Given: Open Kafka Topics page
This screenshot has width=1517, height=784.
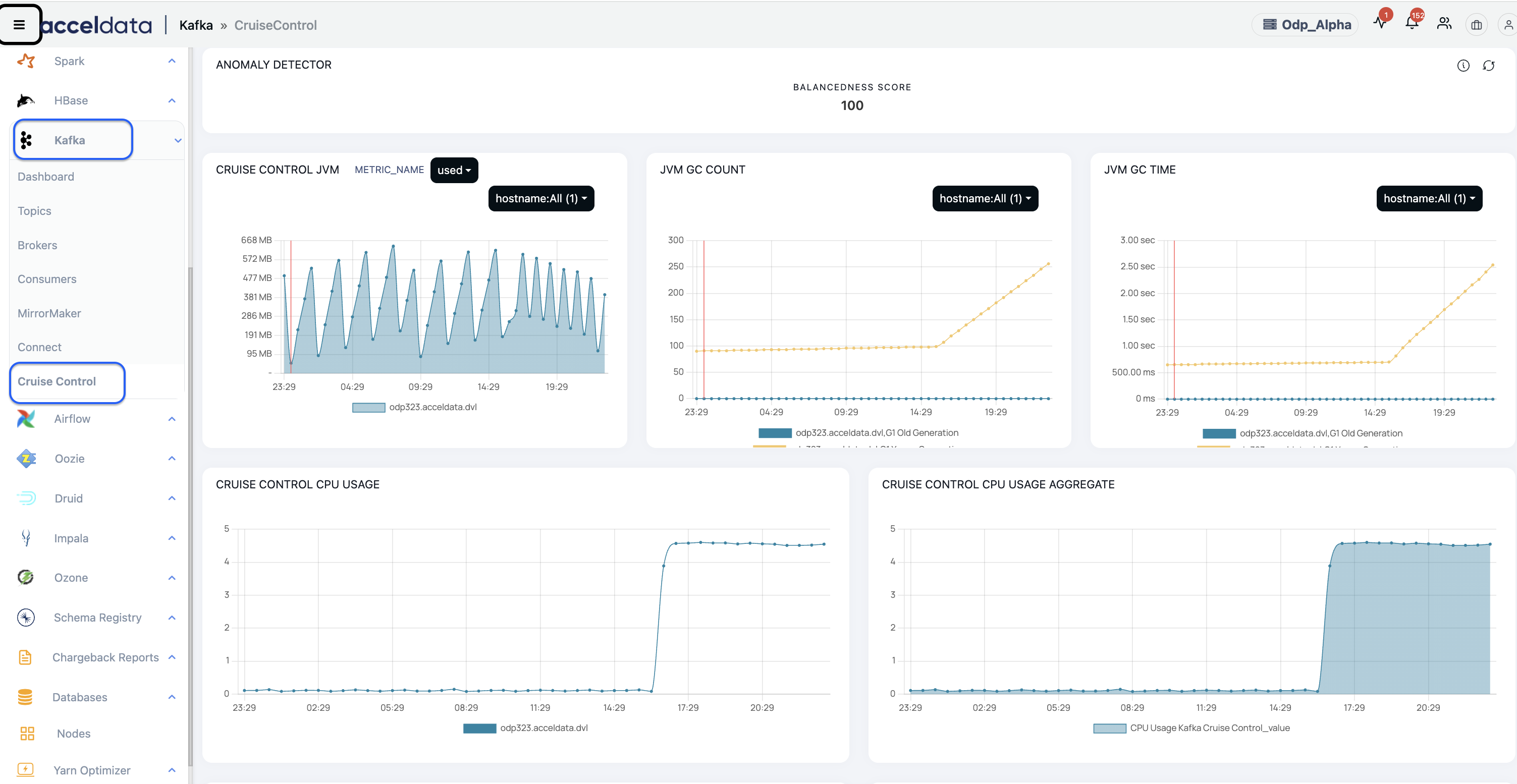Looking at the screenshot, I should click(x=34, y=211).
